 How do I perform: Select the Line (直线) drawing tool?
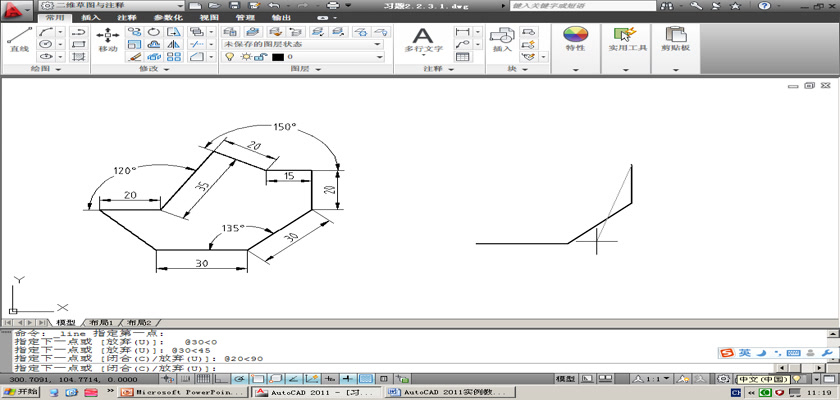19,40
